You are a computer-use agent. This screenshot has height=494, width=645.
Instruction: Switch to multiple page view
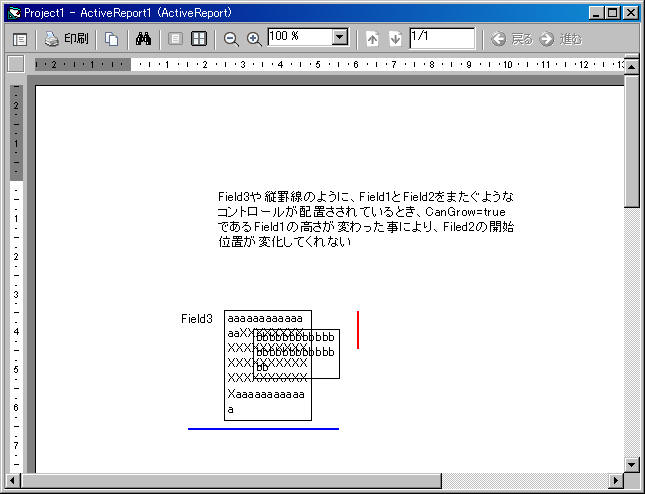(x=199, y=39)
